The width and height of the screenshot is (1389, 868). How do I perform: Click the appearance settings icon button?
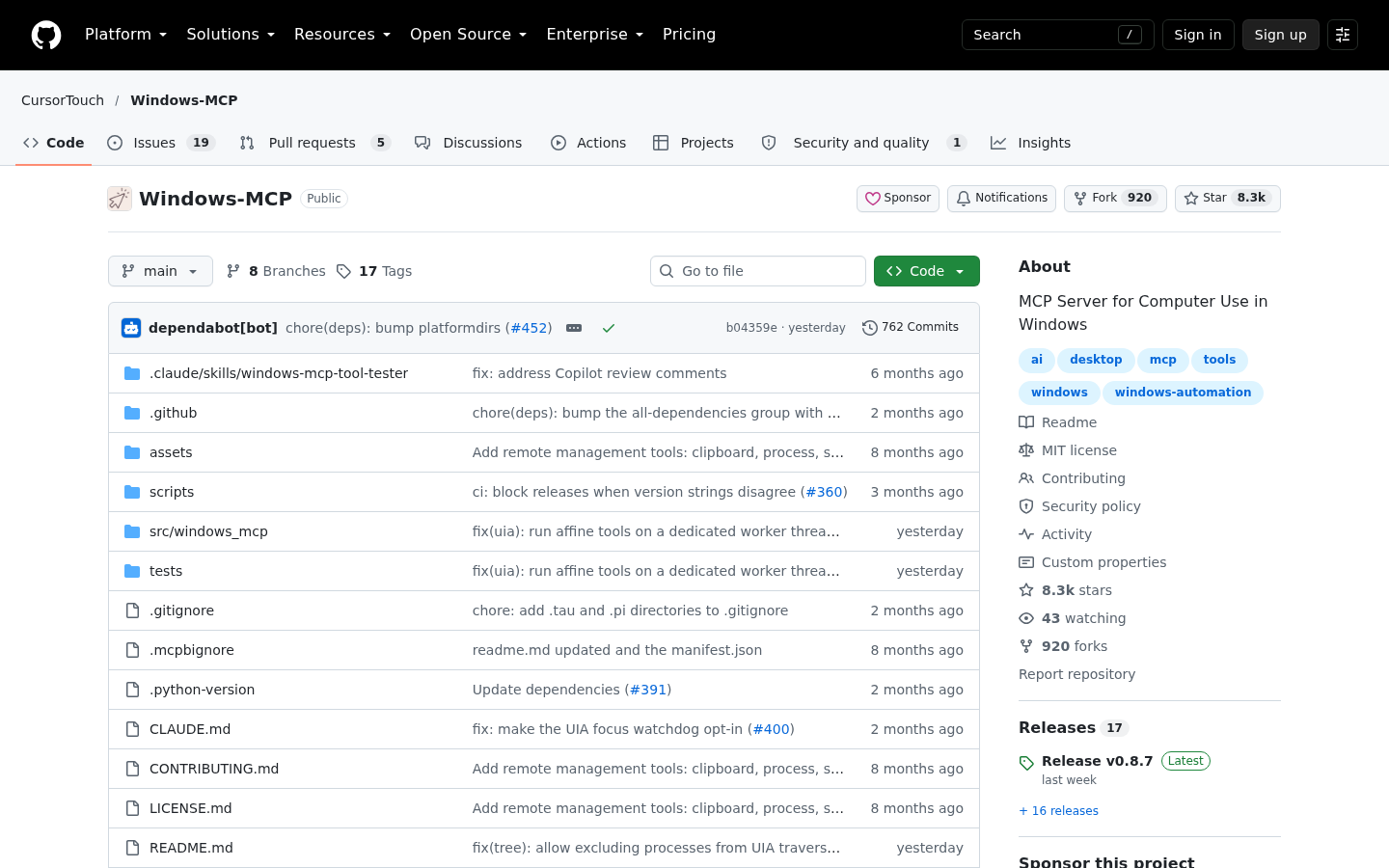point(1343,35)
